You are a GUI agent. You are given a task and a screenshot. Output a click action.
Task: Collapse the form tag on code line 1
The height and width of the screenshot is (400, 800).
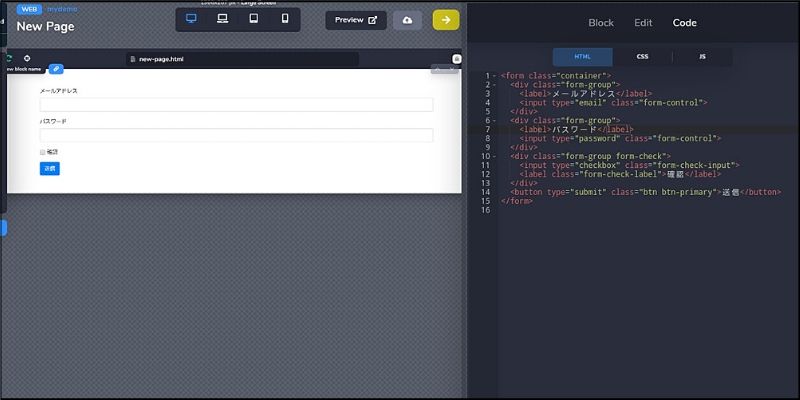coord(494,76)
